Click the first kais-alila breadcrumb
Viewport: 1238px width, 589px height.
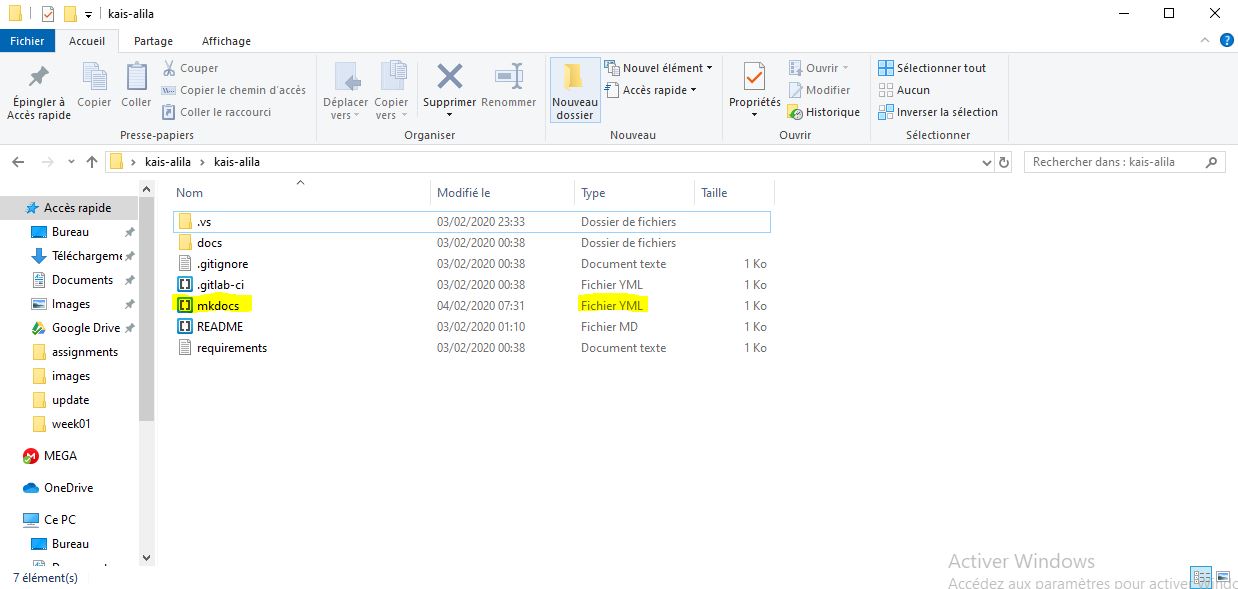pyautogui.click(x=168, y=161)
